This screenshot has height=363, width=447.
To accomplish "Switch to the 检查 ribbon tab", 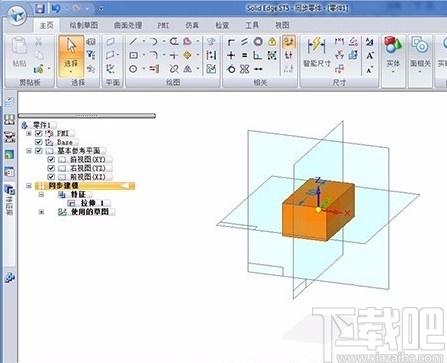I will [x=222, y=25].
